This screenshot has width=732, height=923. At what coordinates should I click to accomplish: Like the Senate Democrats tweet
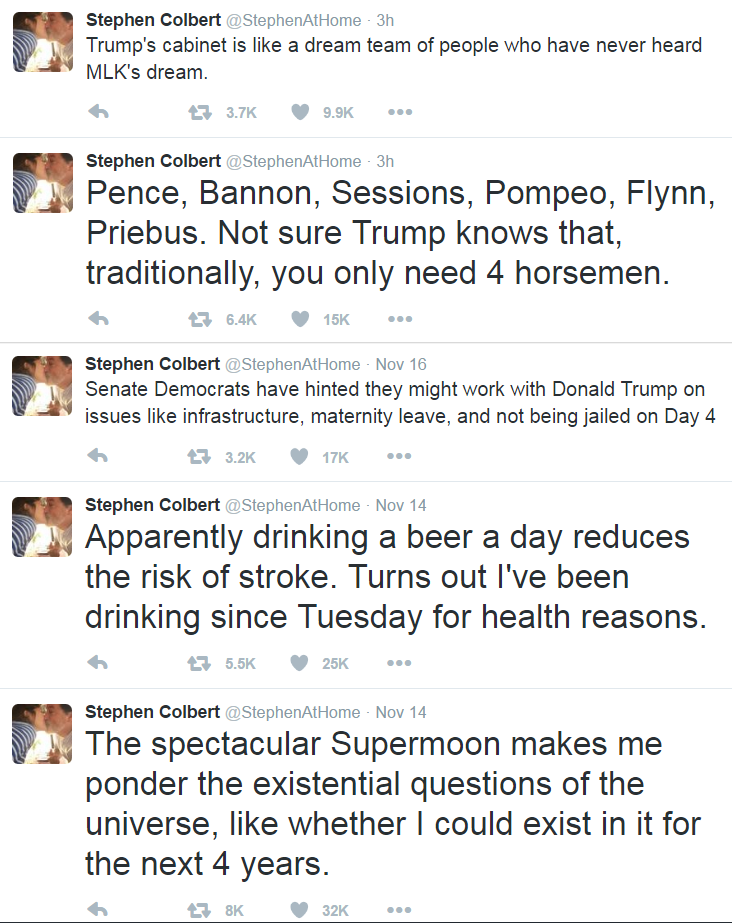tap(299, 457)
